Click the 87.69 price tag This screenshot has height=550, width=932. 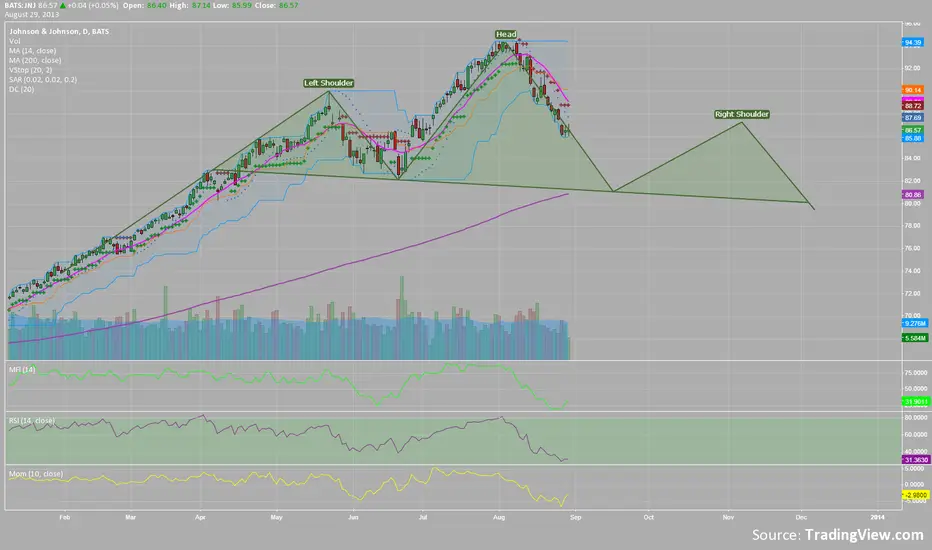[x=912, y=118]
